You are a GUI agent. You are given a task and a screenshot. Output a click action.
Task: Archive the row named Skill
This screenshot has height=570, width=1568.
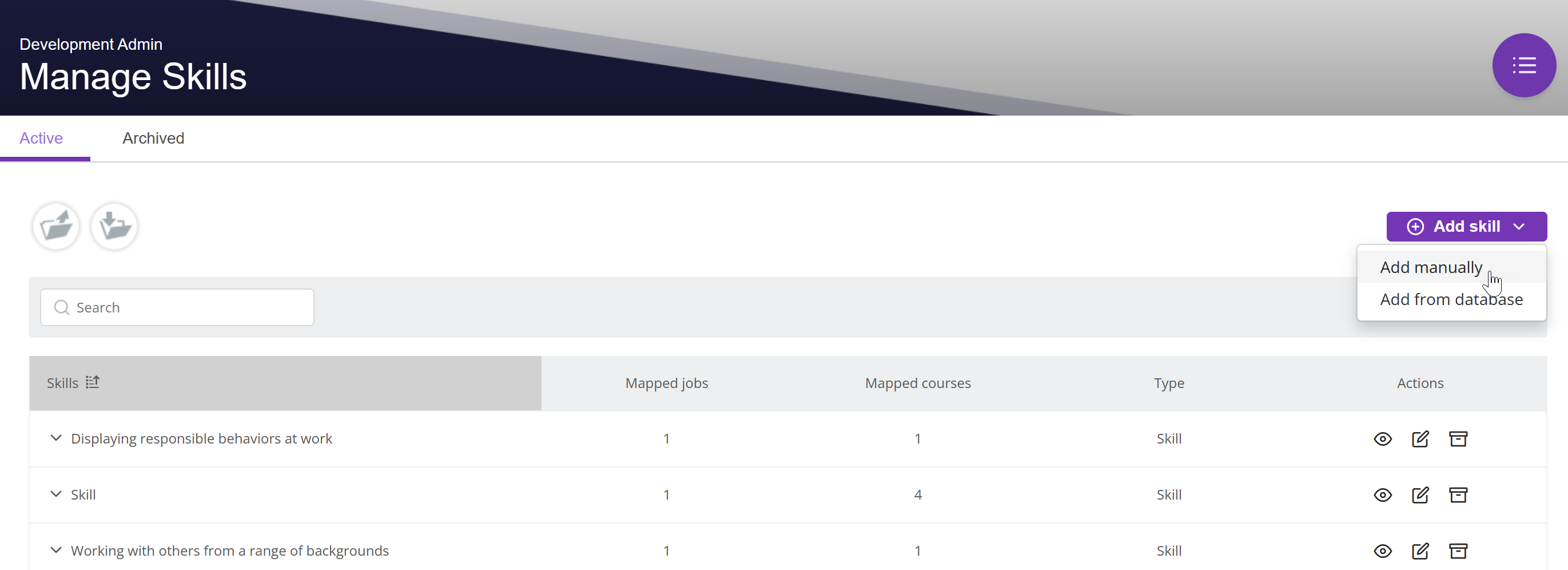pos(1458,495)
